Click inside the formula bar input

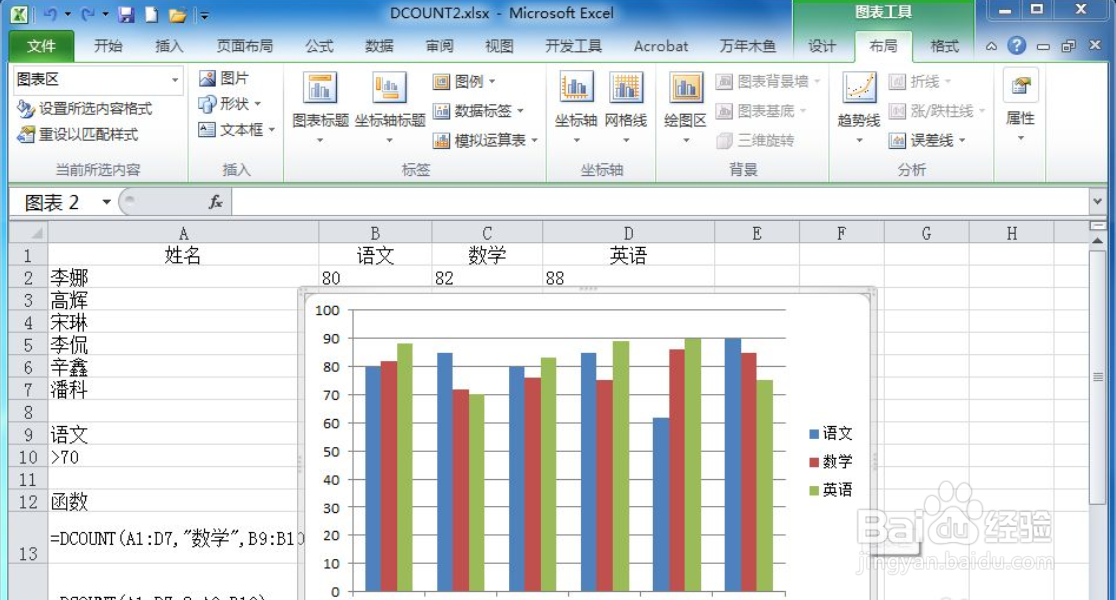coord(660,202)
